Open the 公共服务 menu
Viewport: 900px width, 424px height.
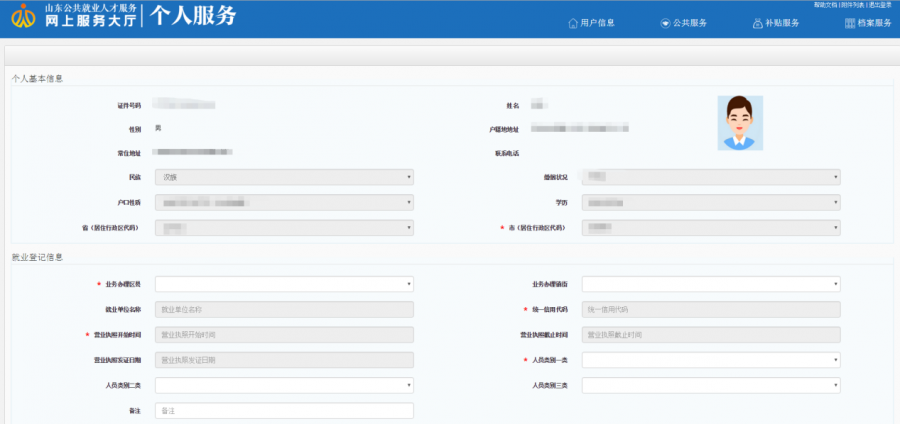coord(684,24)
